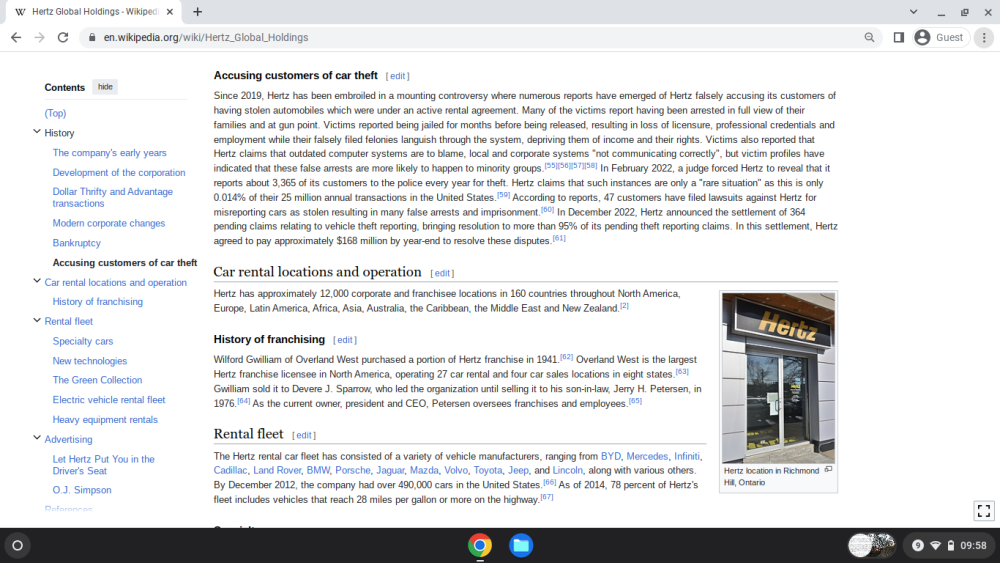Go to History of franchising in contents
This screenshot has width=1000, height=563.
tap(98, 302)
